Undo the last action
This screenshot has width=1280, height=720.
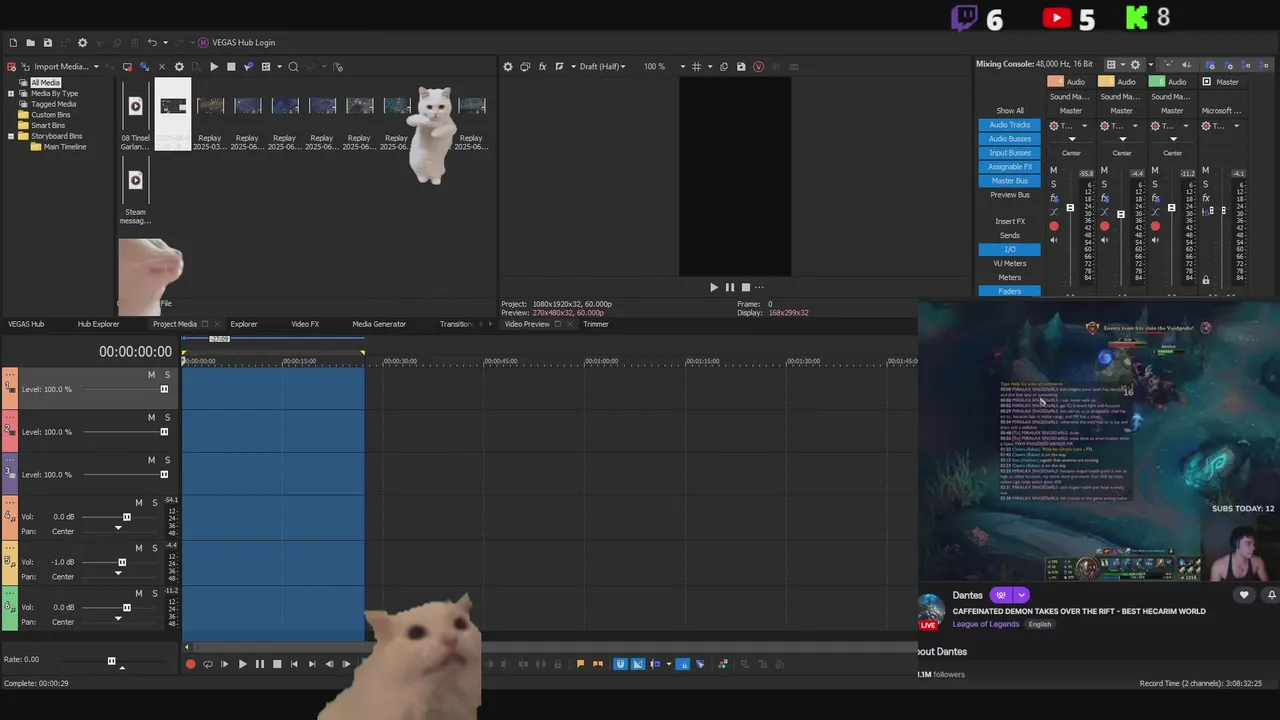(152, 43)
